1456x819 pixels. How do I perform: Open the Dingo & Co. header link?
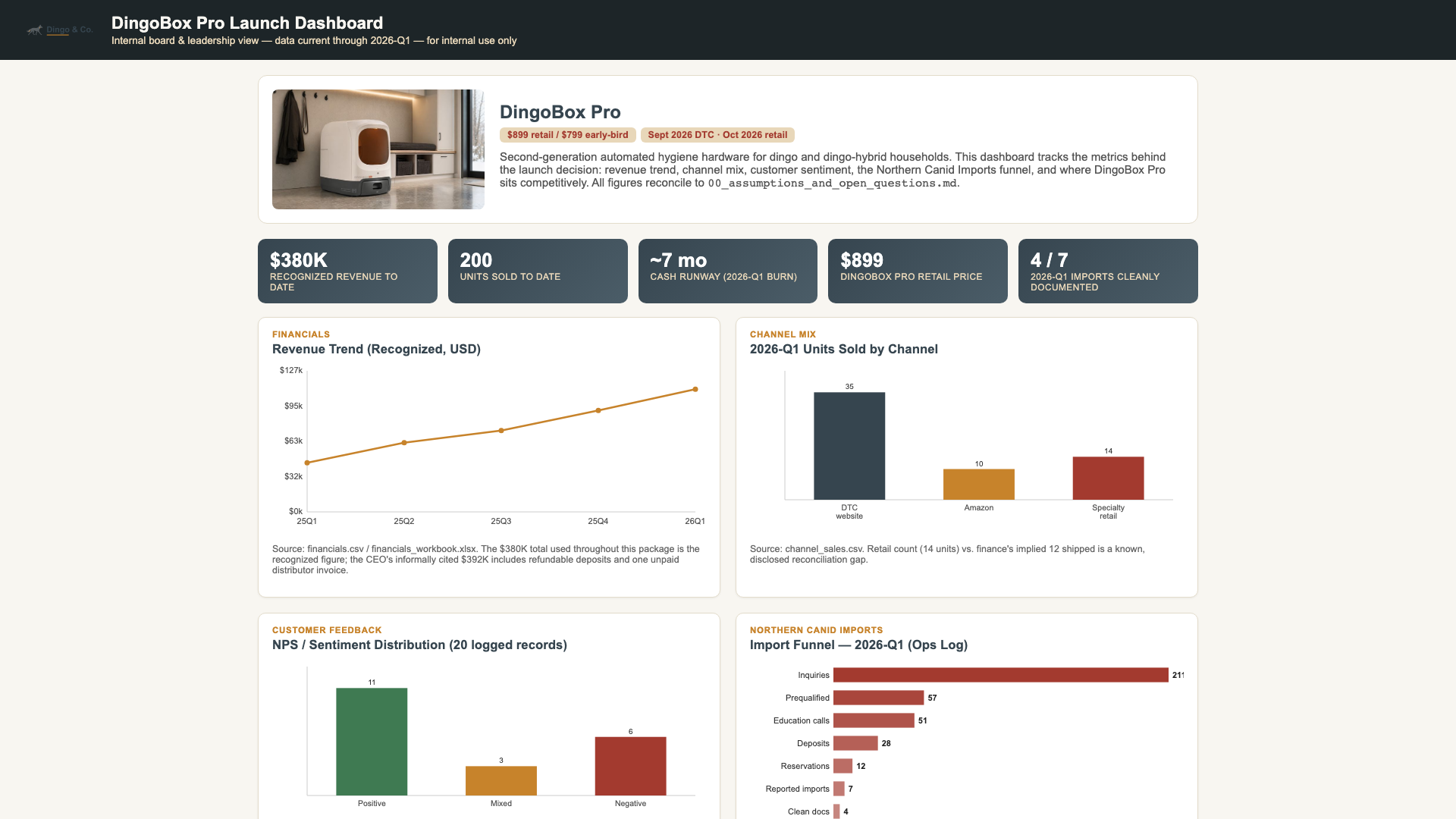click(x=69, y=30)
